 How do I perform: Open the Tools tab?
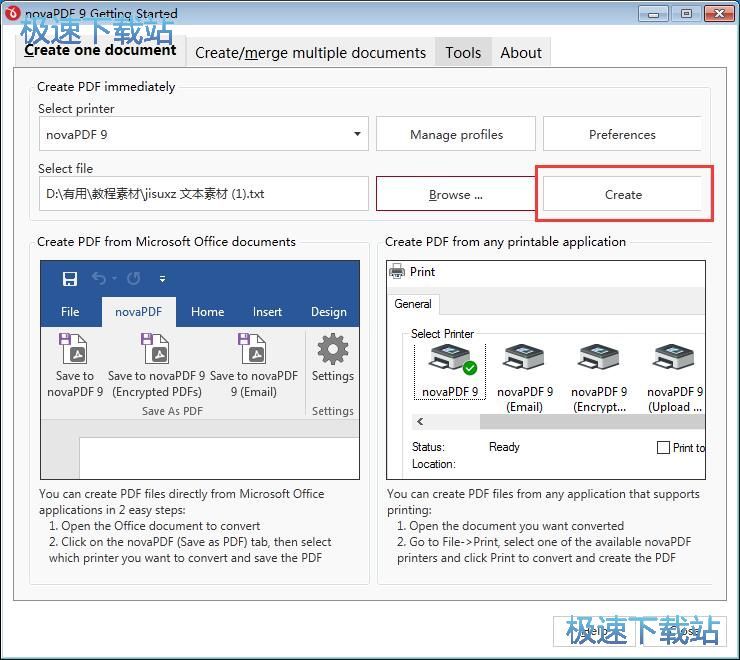click(463, 53)
